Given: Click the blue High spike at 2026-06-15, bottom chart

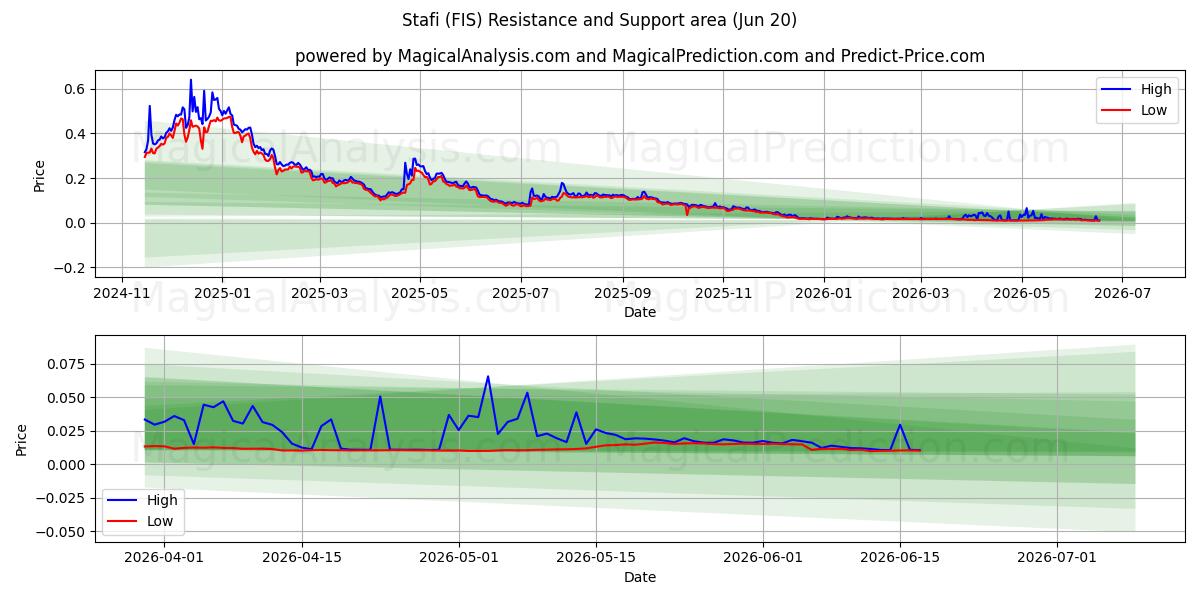Looking at the screenshot, I should tap(900, 425).
